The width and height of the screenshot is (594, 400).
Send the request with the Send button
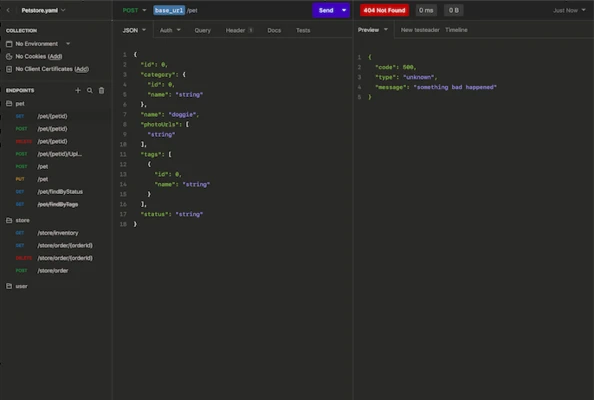[x=326, y=10]
